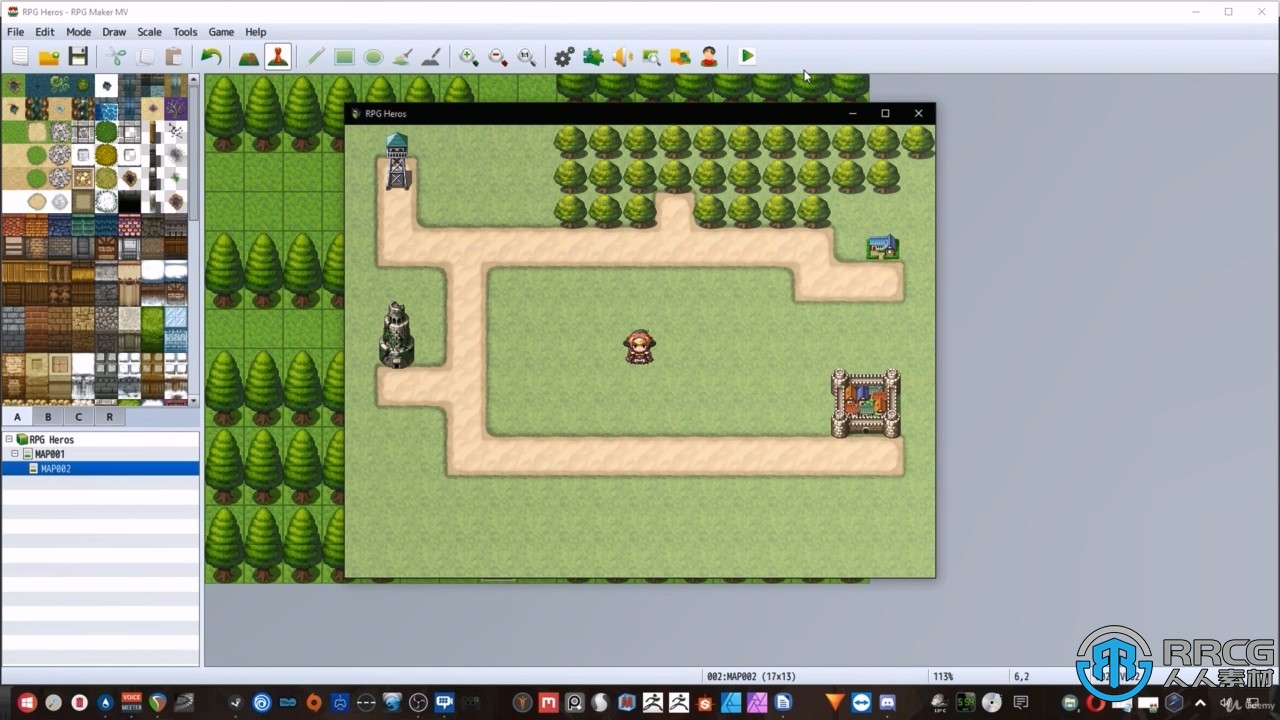Click the 6,2 coordinates status text
The image size is (1280, 720).
(1022, 677)
